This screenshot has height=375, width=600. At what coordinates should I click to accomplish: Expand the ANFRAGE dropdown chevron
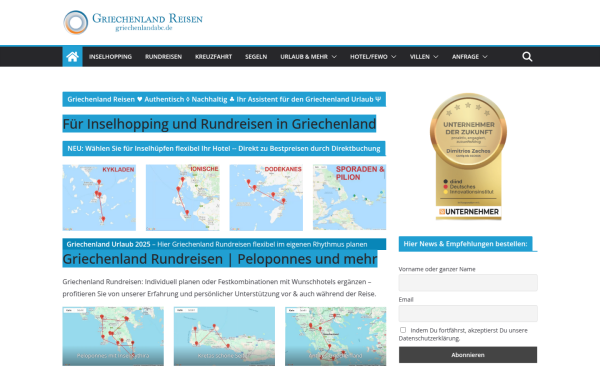485,57
